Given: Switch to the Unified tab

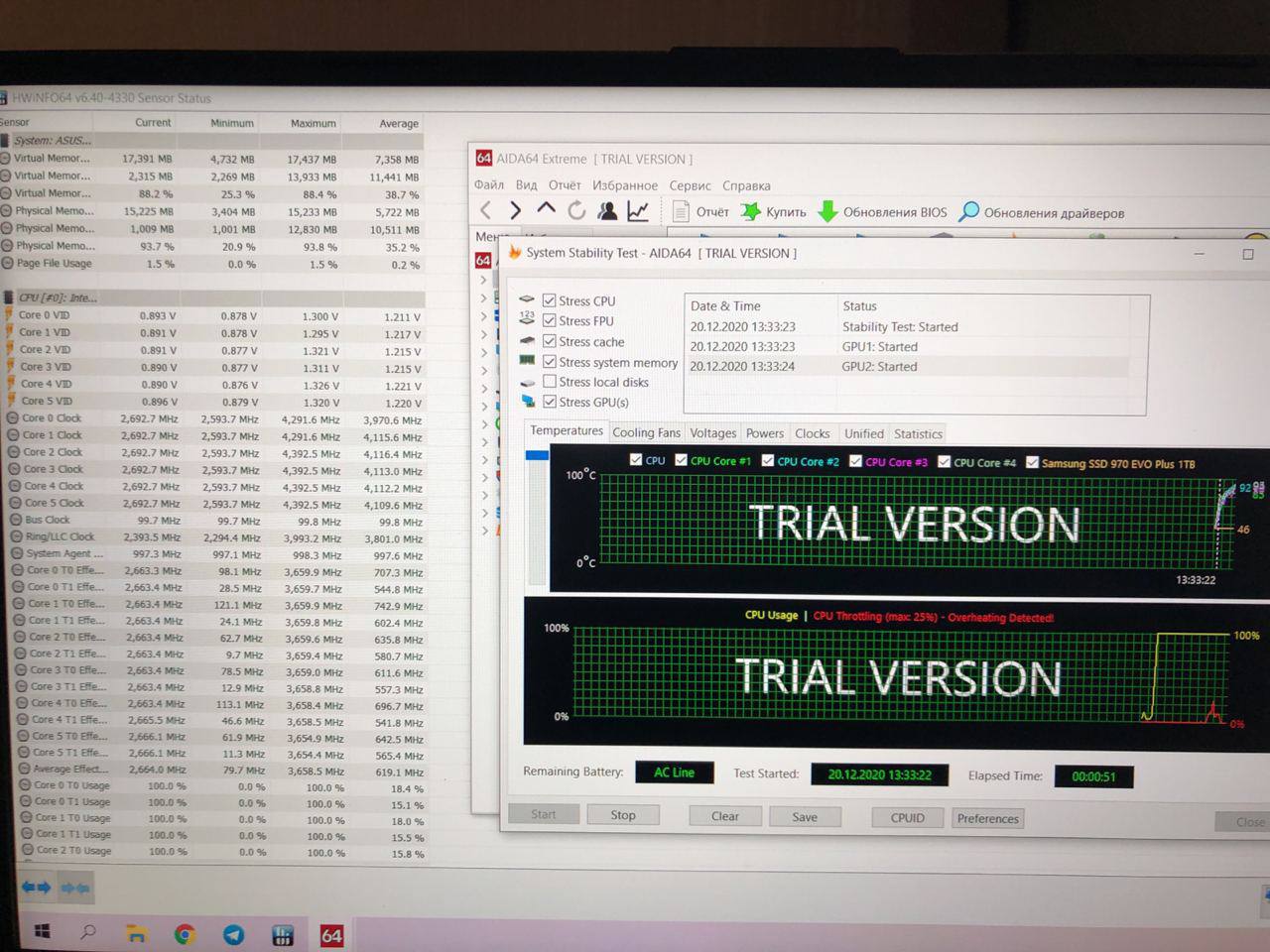Looking at the screenshot, I should coord(863,433).
